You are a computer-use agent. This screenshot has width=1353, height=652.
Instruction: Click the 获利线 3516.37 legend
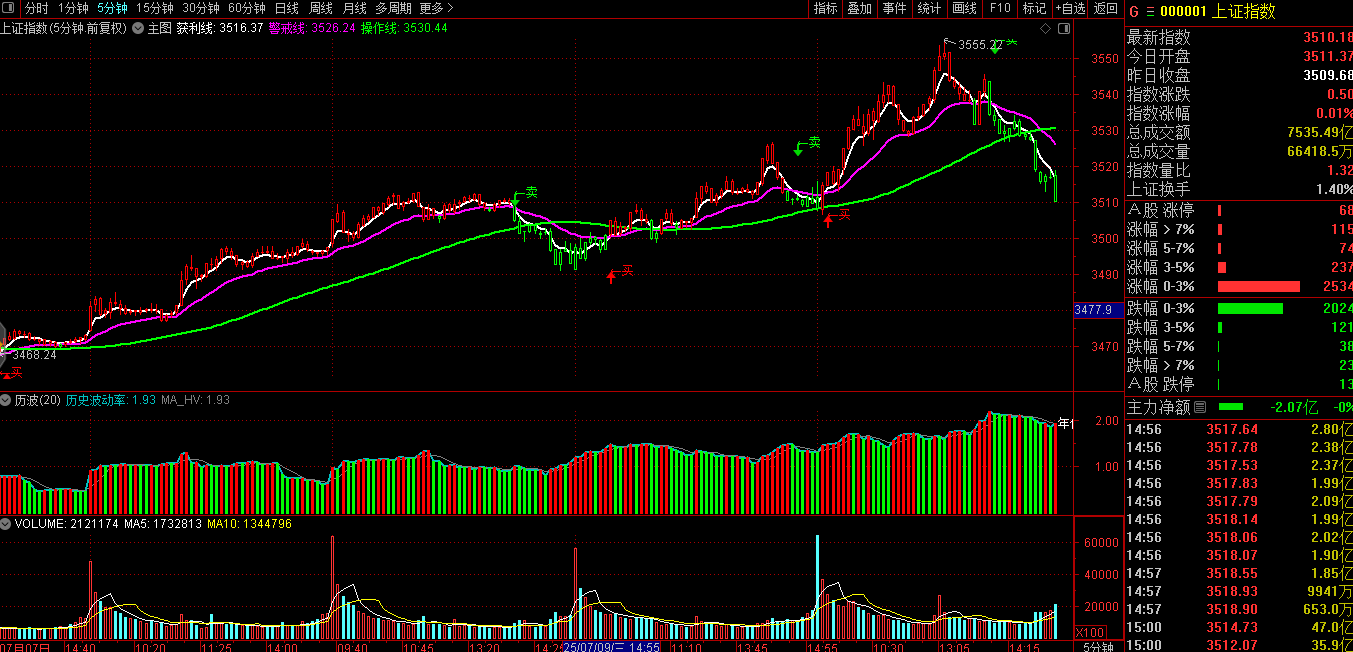click(220, 28)
